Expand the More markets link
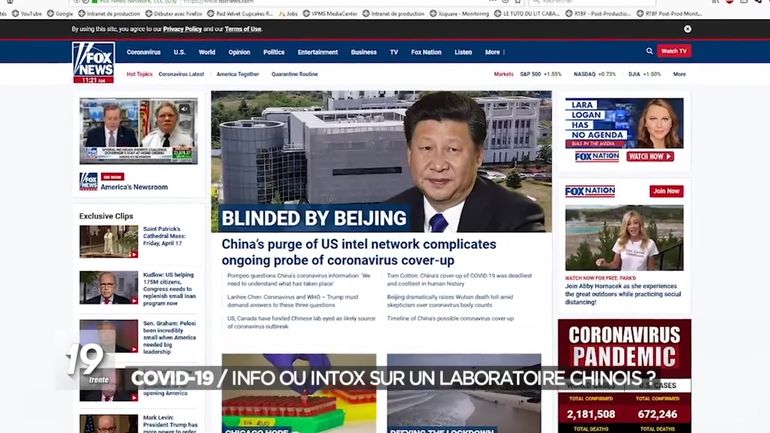770x433 pixels. pyautogui.click(x=679, y=74)
